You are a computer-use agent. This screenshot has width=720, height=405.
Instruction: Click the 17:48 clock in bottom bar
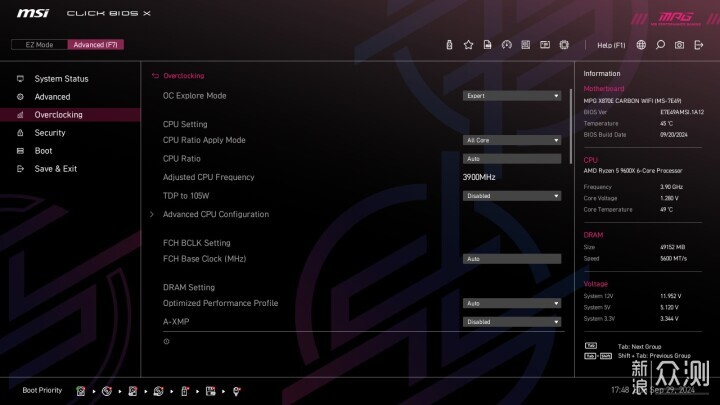click(x=620, y=390)
